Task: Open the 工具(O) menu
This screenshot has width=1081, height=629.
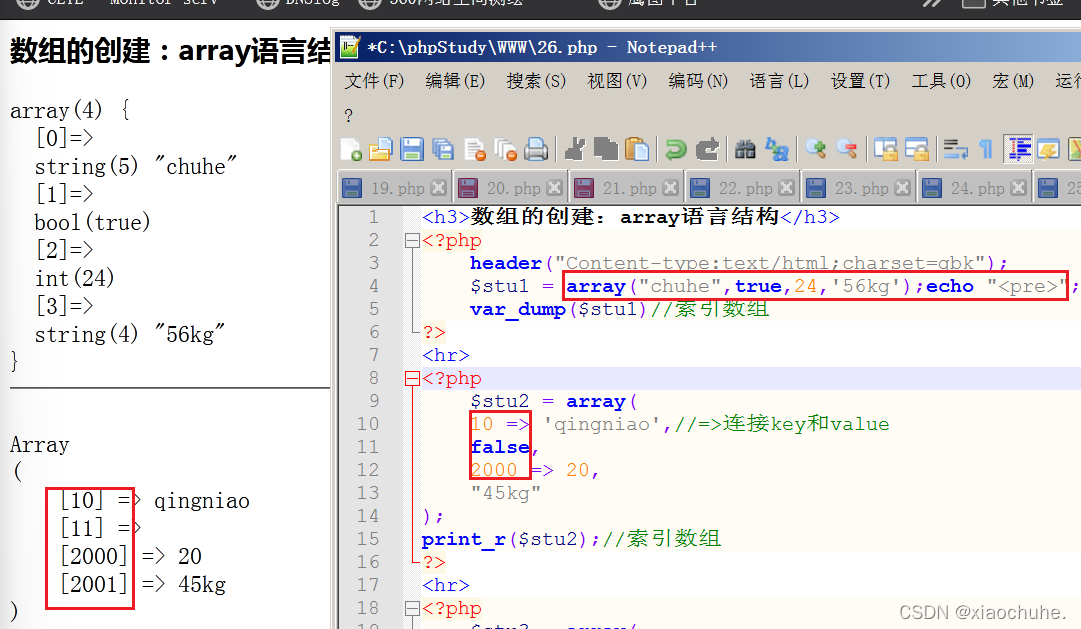Action: (941, 81)
